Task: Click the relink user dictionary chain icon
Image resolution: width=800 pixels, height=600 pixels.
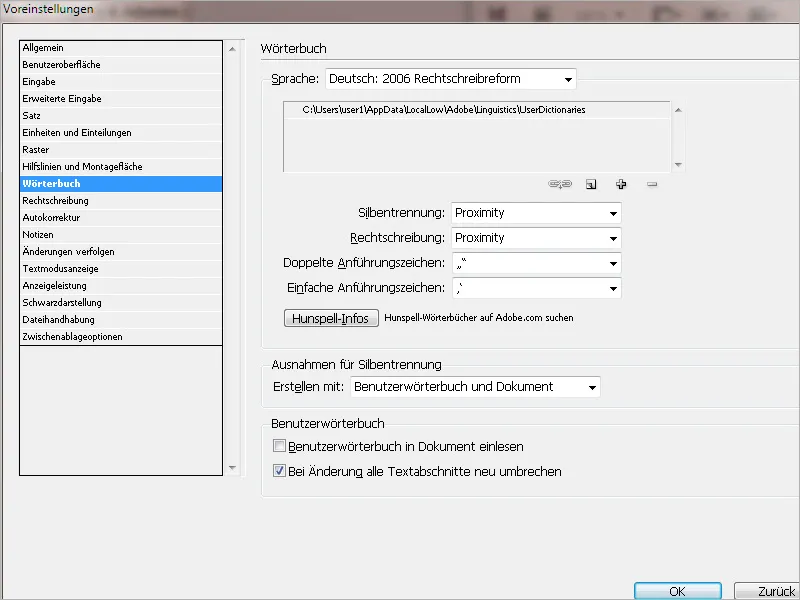Action: tap(560, 184)
